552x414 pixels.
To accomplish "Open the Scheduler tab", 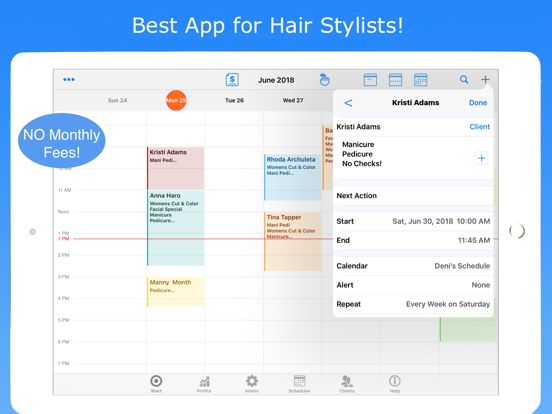I will coord(300,384).
